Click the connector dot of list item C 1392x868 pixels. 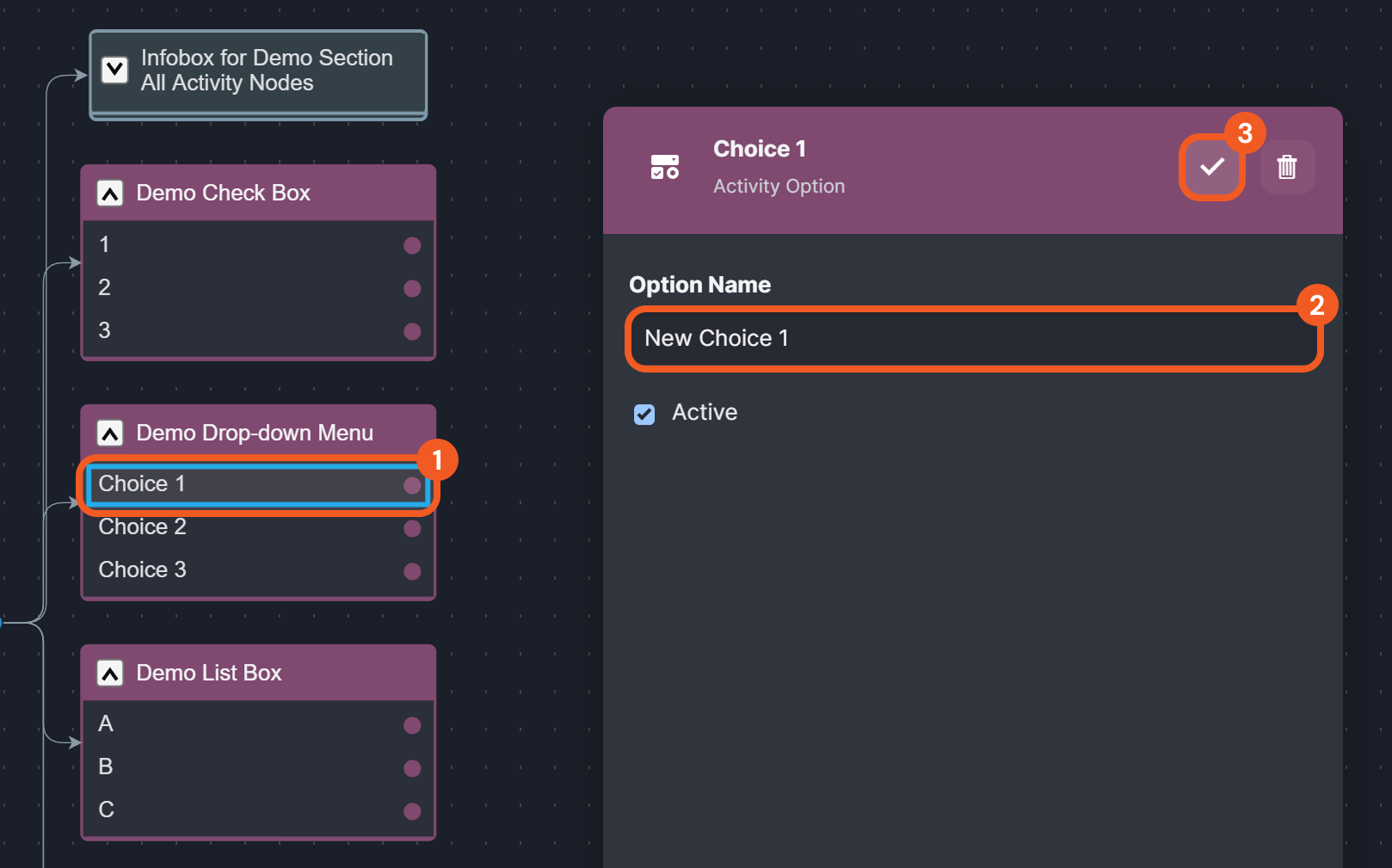pyautogui.click(x=412, y=811)
